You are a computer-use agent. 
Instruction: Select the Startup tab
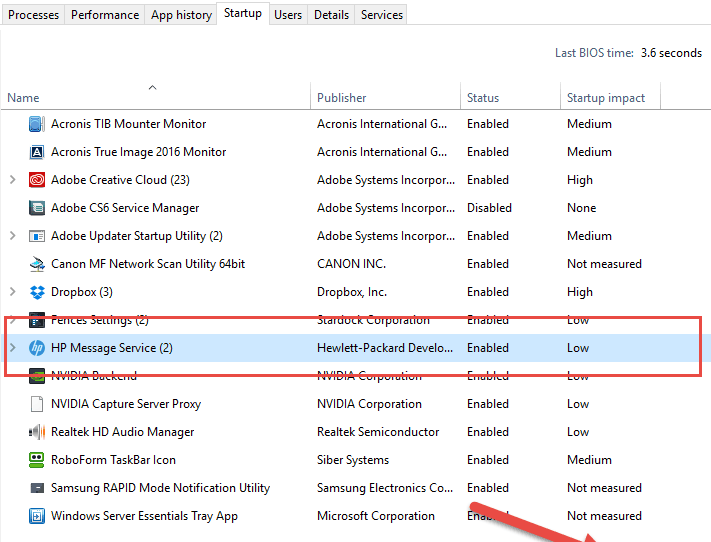(x=243, y=13)
